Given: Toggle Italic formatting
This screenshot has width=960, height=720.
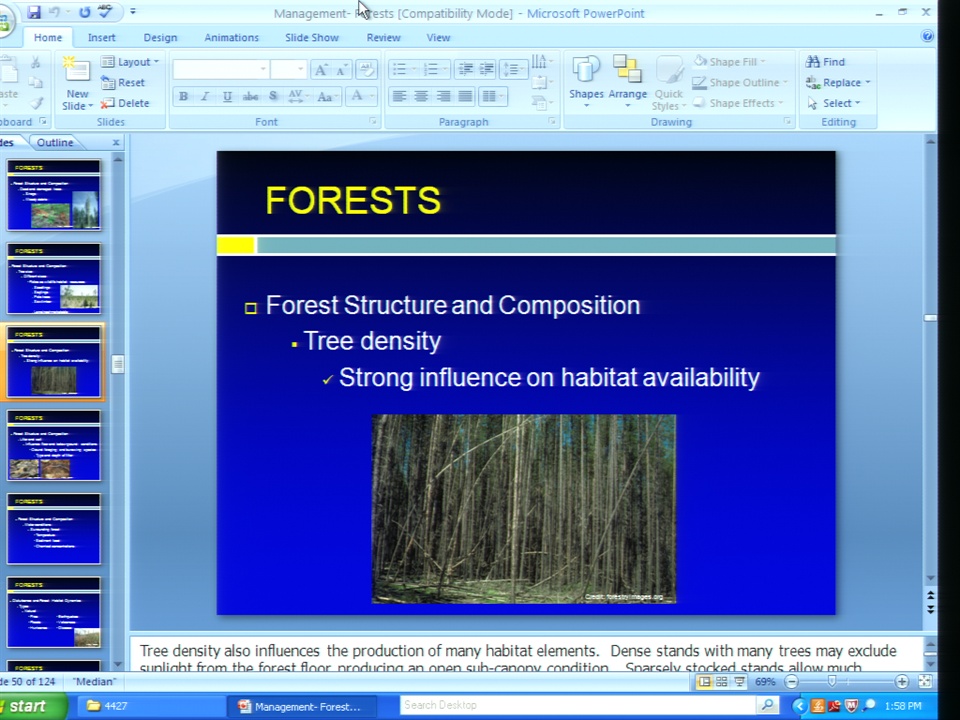Looking at the screenshot, I should pos(206,96).
